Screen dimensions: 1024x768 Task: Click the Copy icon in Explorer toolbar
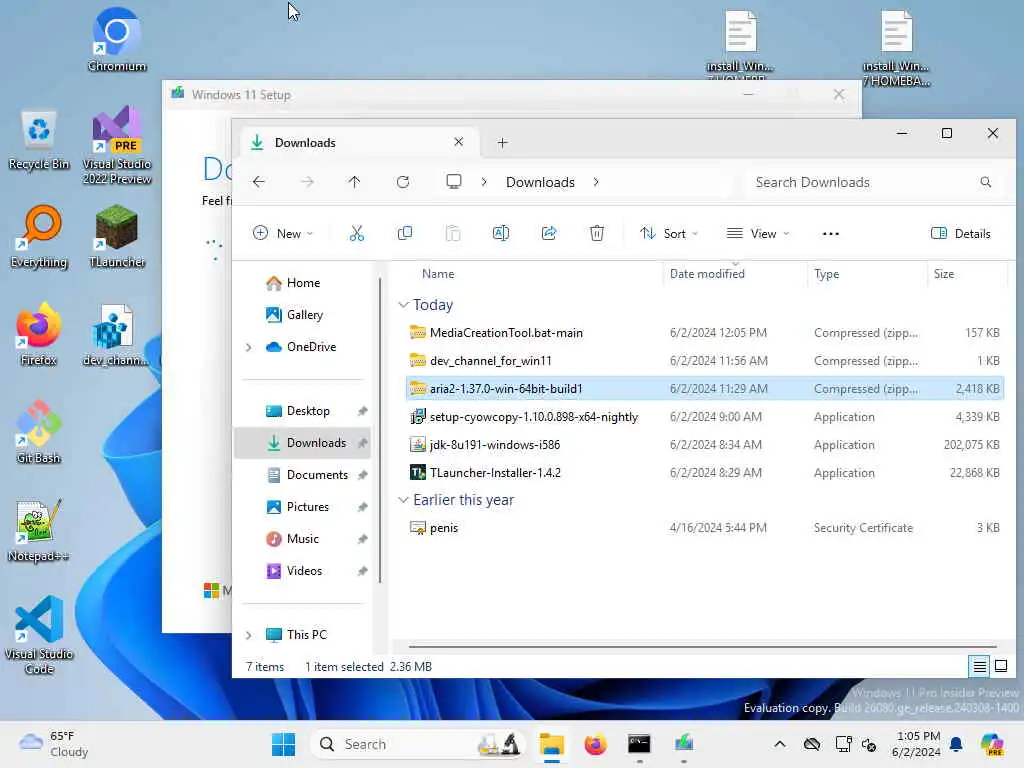405,233
